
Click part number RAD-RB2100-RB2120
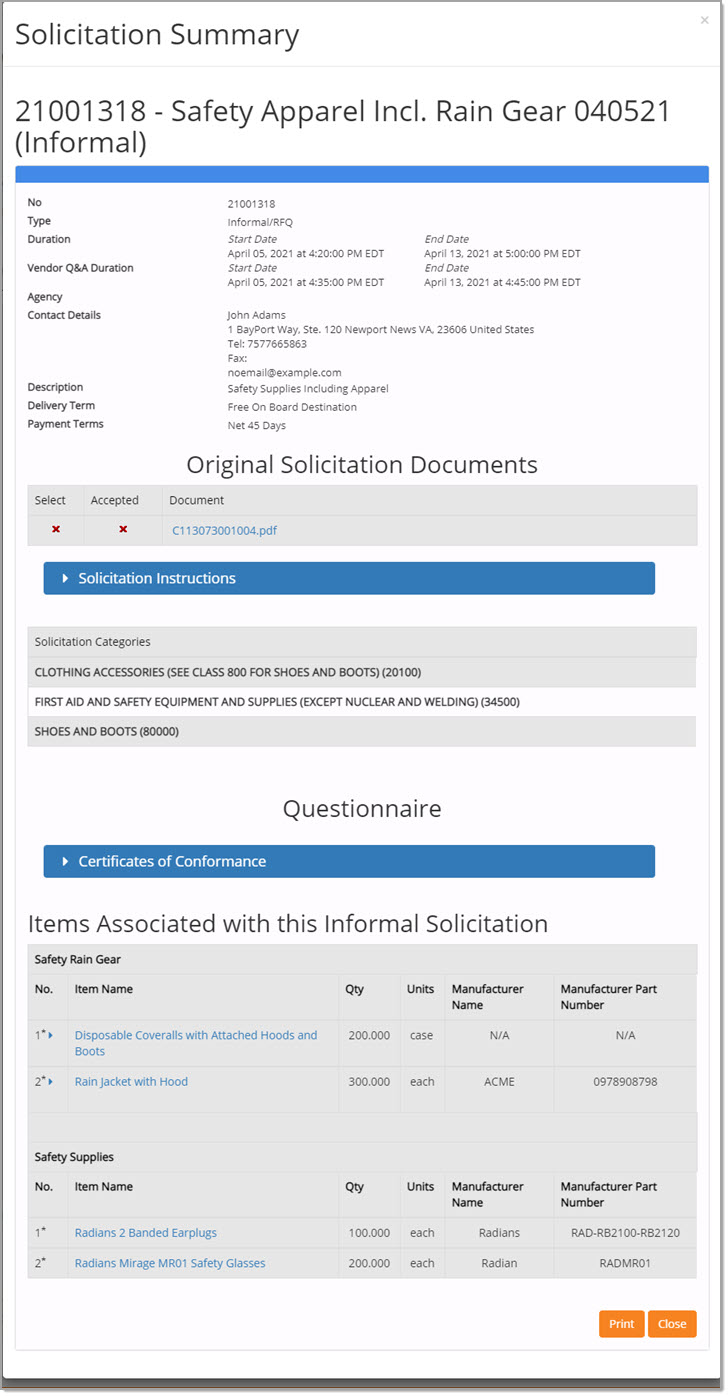click(625, 1232)
